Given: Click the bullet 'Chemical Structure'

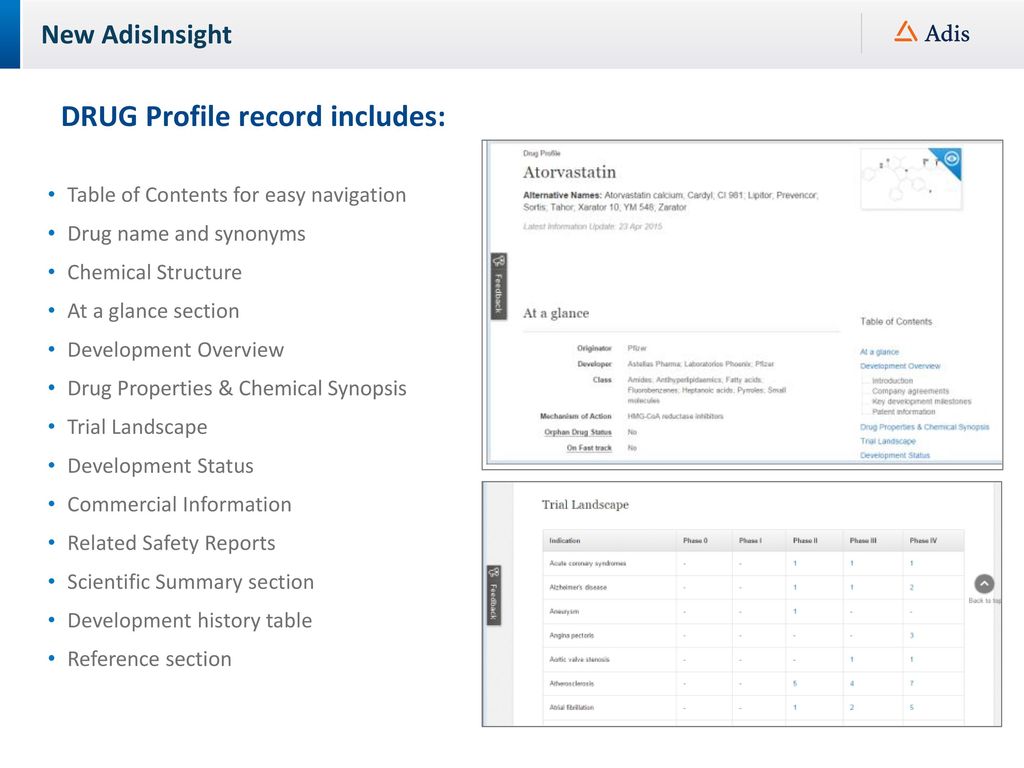Looking at the screenshot, I should 154,272.
